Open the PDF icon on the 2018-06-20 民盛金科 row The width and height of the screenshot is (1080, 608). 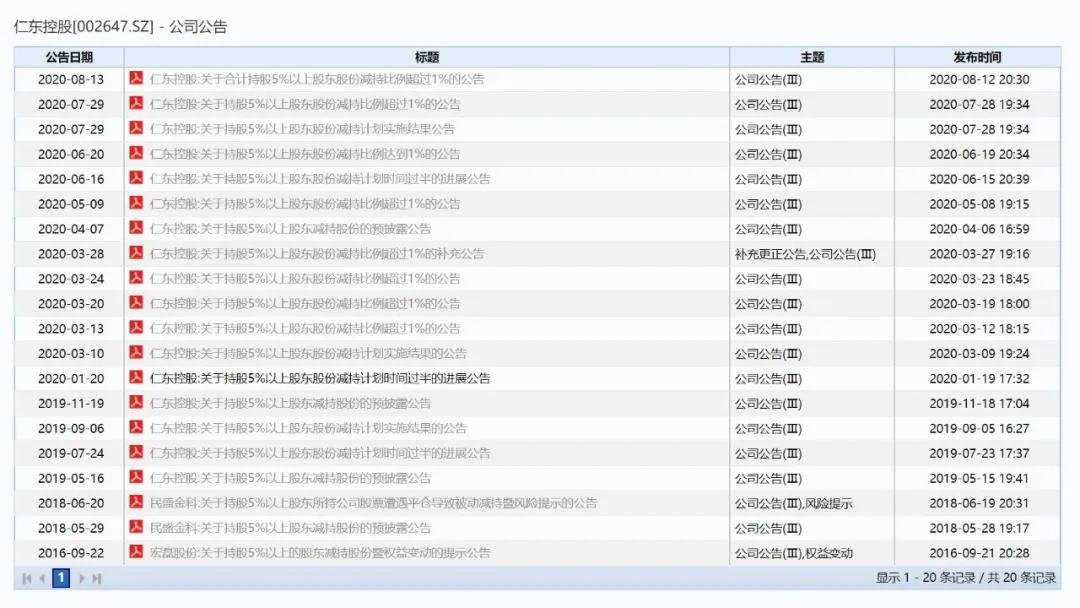135,503
